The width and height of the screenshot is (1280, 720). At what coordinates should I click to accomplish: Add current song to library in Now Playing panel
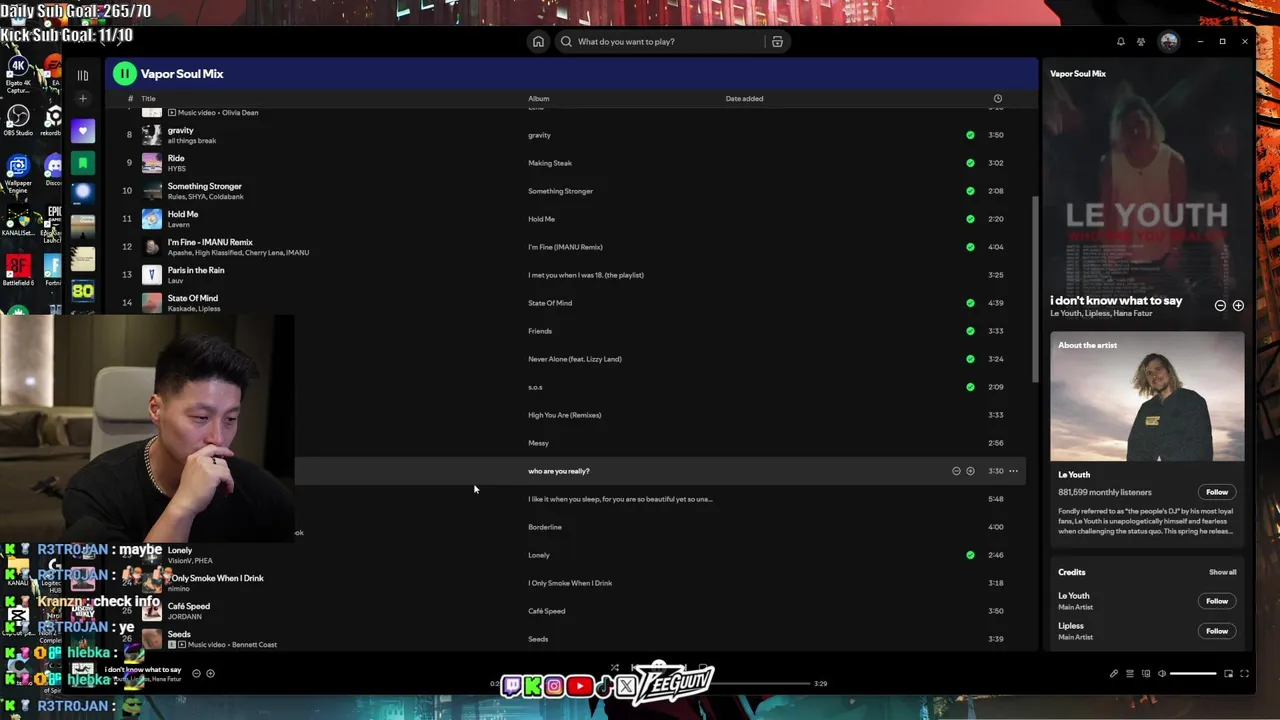(x=1238, y=305)
